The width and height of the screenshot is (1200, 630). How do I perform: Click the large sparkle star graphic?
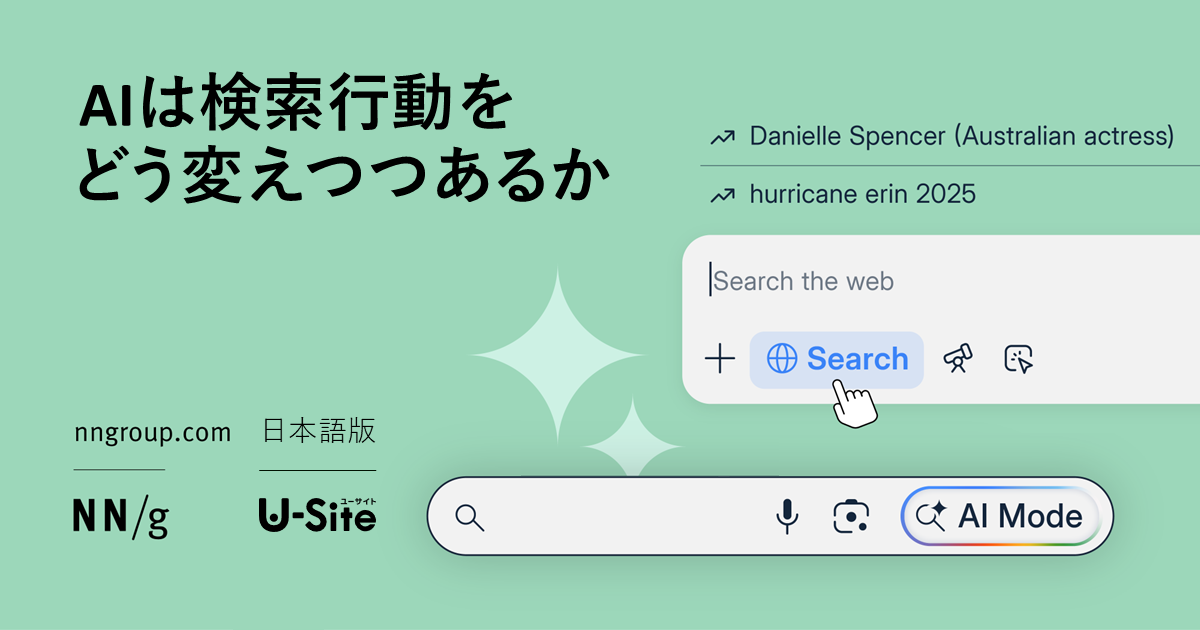(x=558, y=355)
